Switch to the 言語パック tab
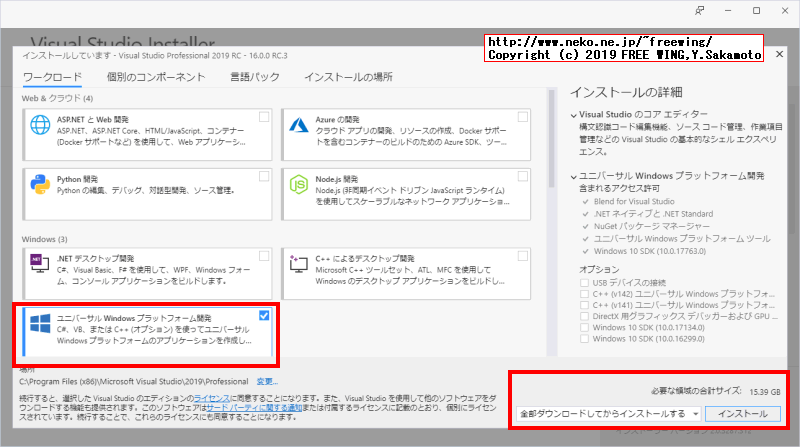This screenshot has height=447, width=800. pos(255,77)
